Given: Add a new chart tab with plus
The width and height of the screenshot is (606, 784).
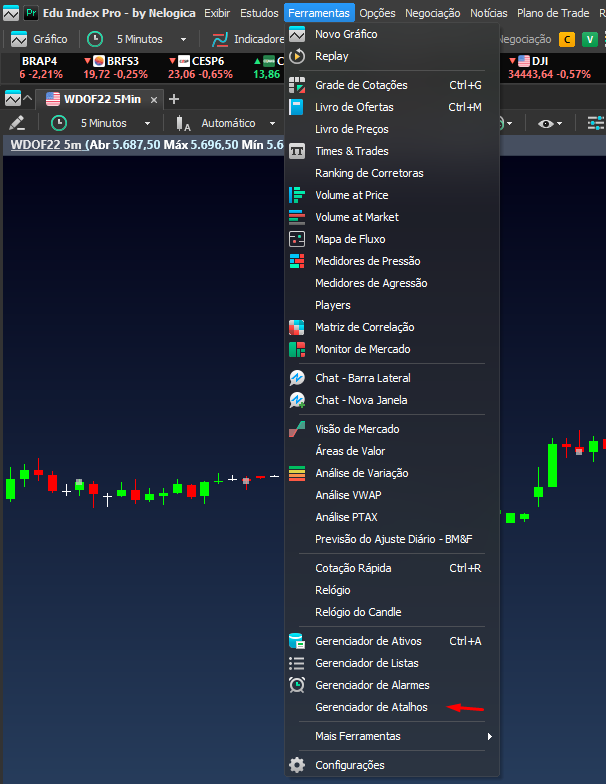Looking at the screenshot, I should pyautogui.click(x=174, y=99).
